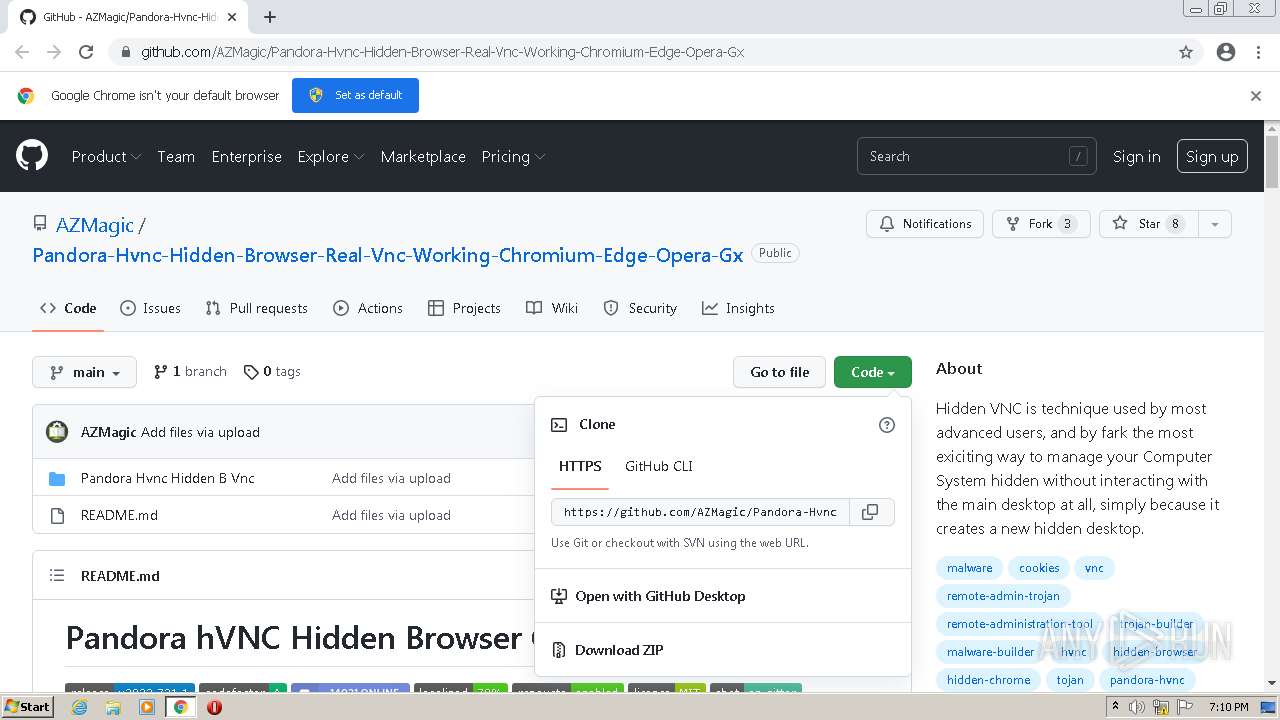The image size is (1280, 720).
Task: Open the AZMagic owner link
Action: click(x=95, y=225)
